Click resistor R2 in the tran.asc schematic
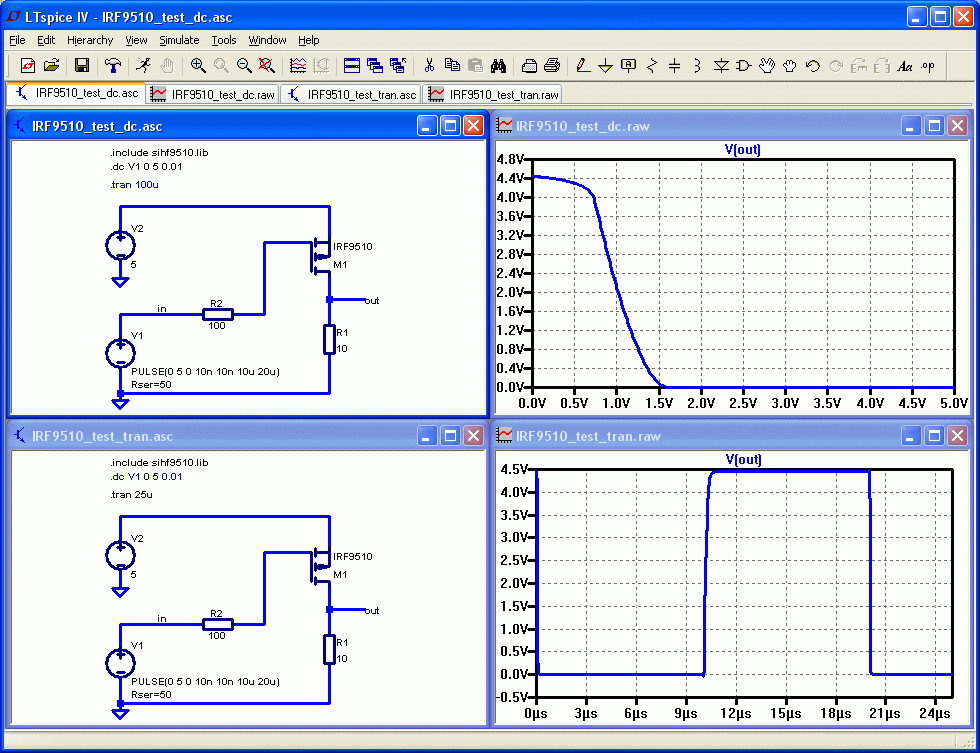The image size is (980, 753). click(218, 624)
